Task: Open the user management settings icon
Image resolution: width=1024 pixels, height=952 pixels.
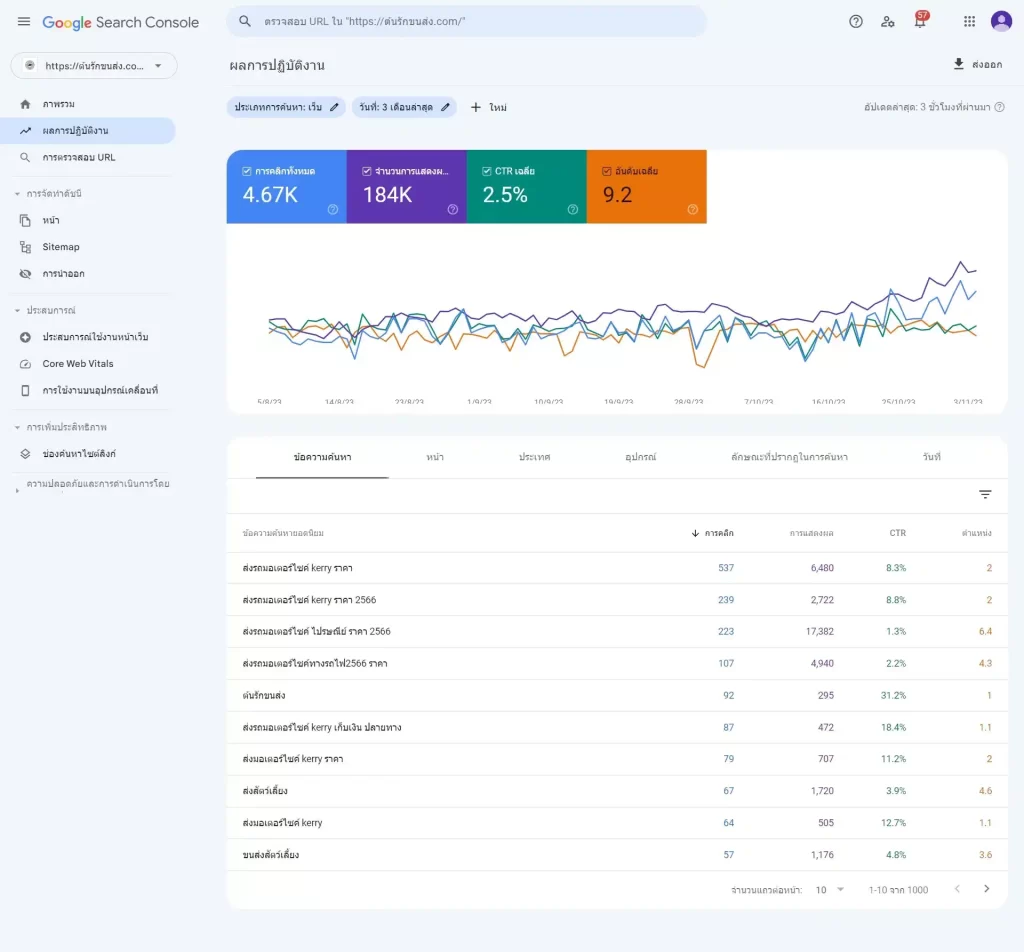Action: (888, 22)
